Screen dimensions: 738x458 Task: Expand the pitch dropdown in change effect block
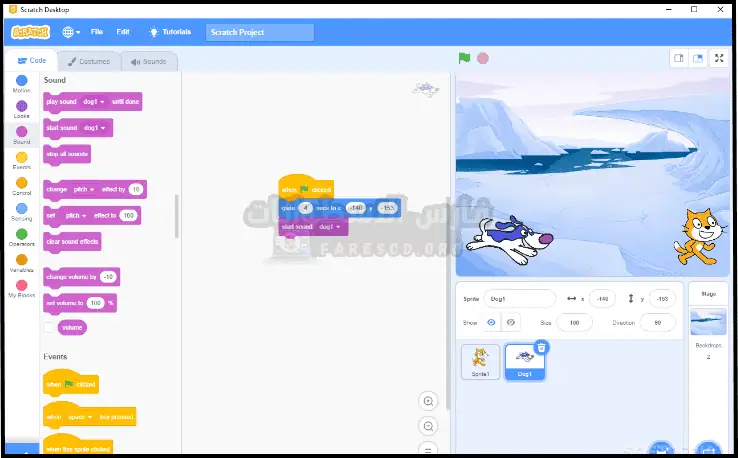click(x=86, y=189)
